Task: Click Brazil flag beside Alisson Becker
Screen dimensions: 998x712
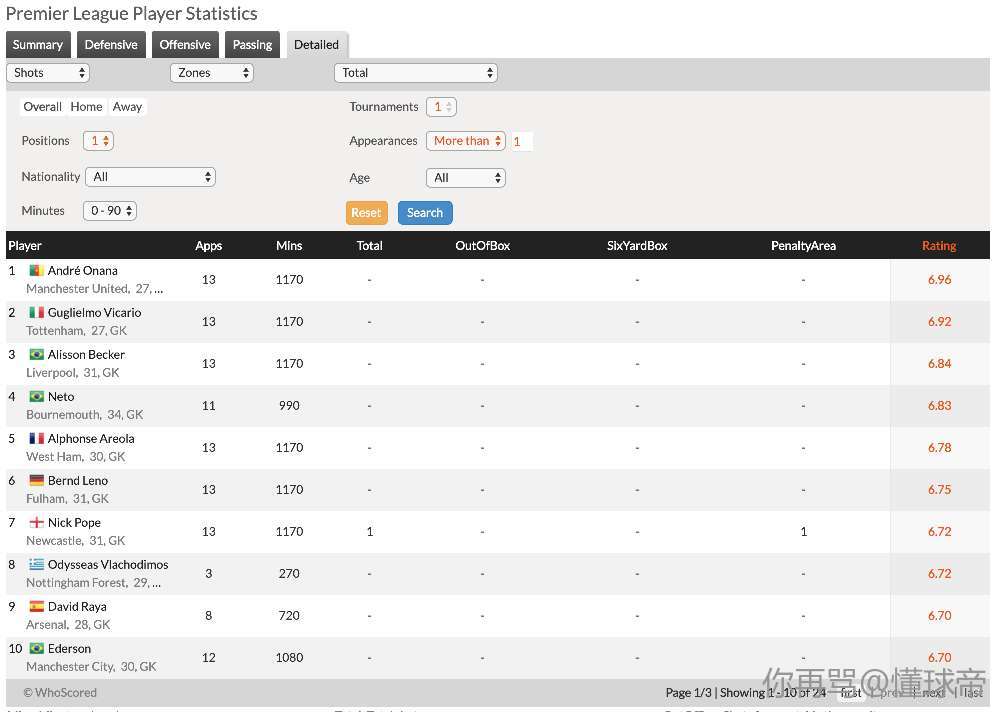Action: point(37,354)
